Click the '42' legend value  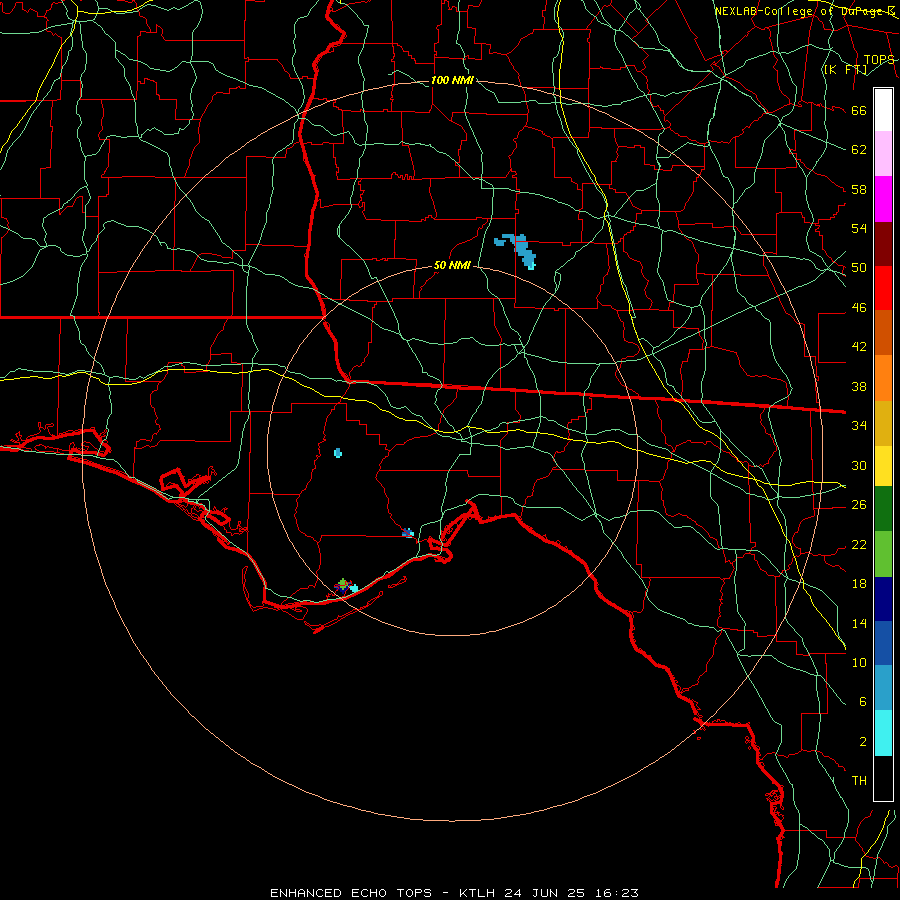coord(859,346)
